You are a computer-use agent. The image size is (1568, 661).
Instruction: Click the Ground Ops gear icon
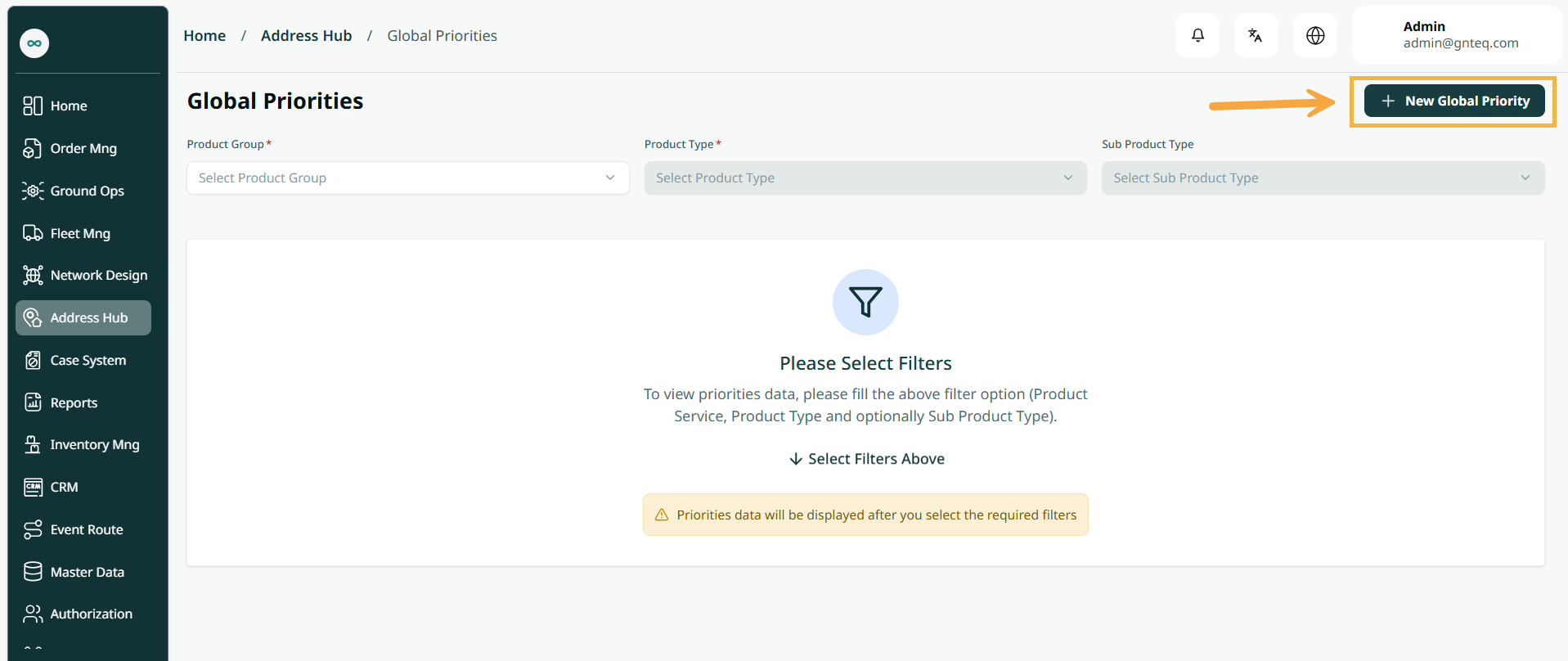click(x=33, y=191)
